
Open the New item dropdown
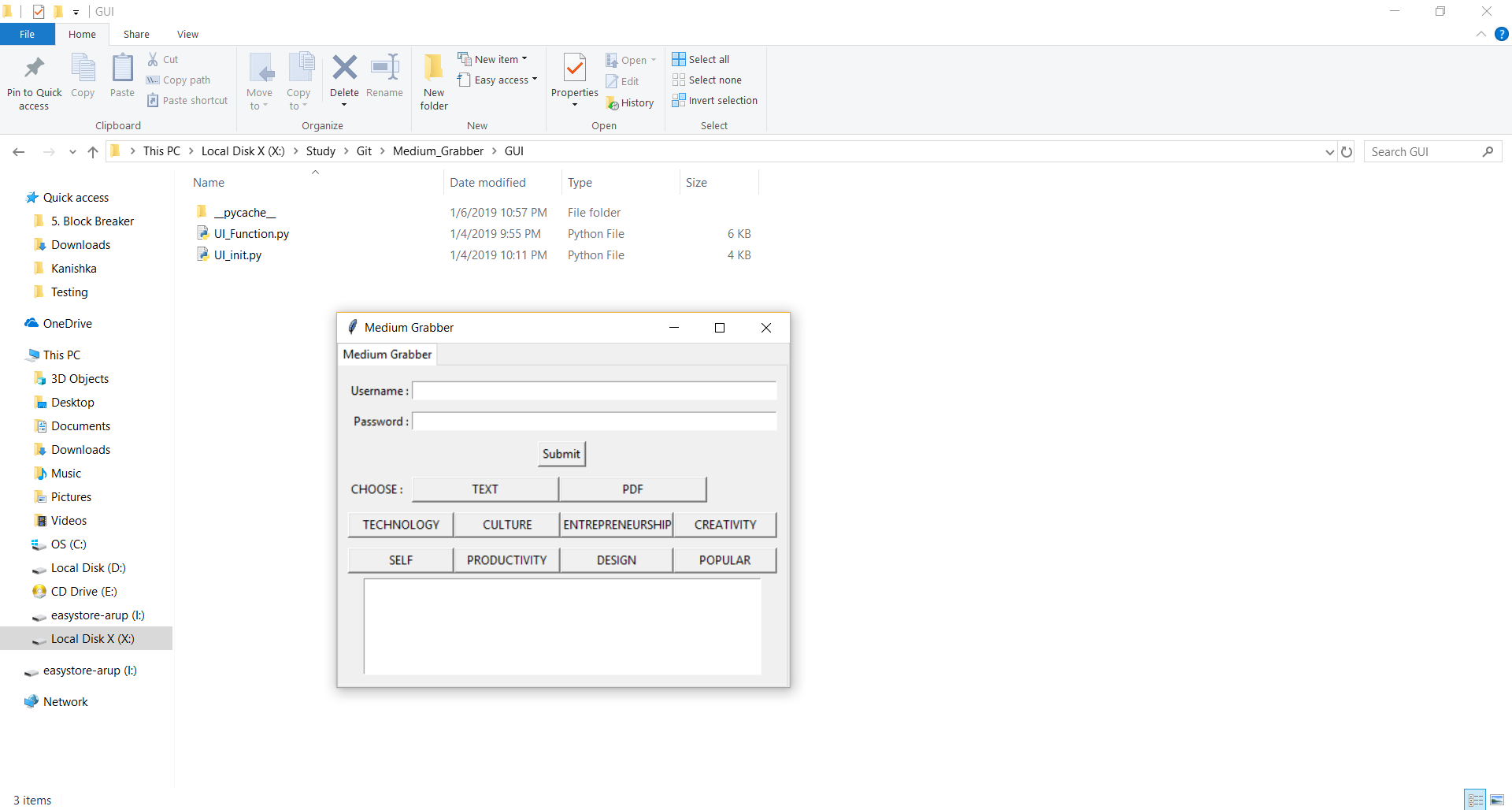pos(493,59)
